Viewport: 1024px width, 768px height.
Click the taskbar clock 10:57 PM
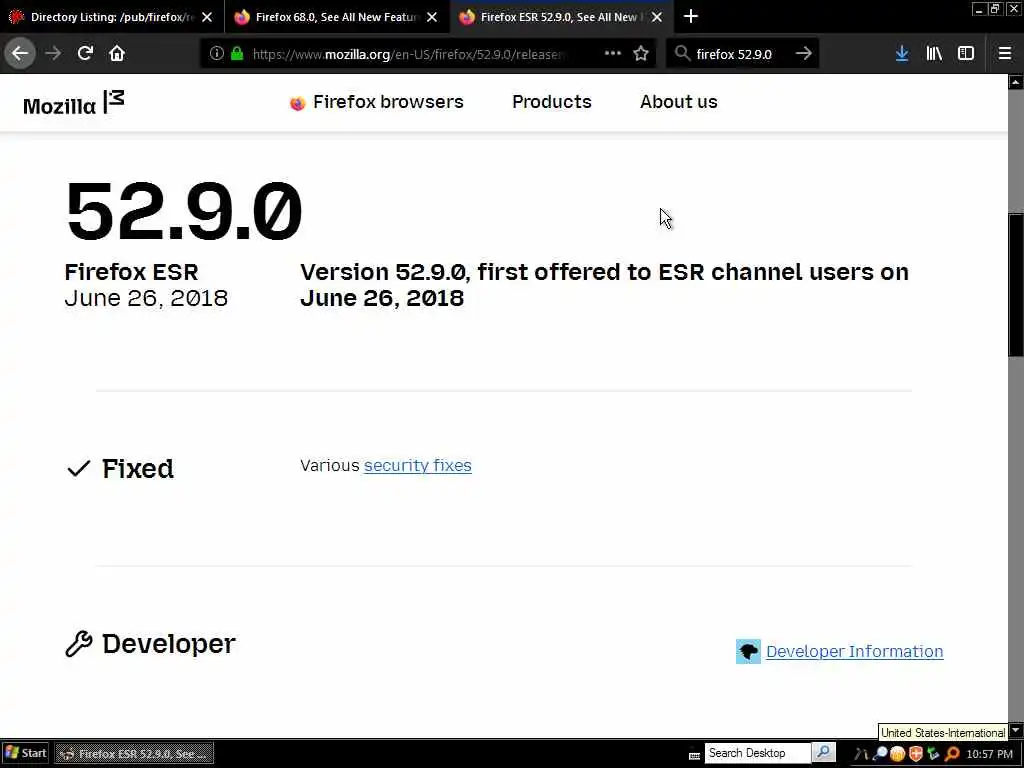pos(989,754)
